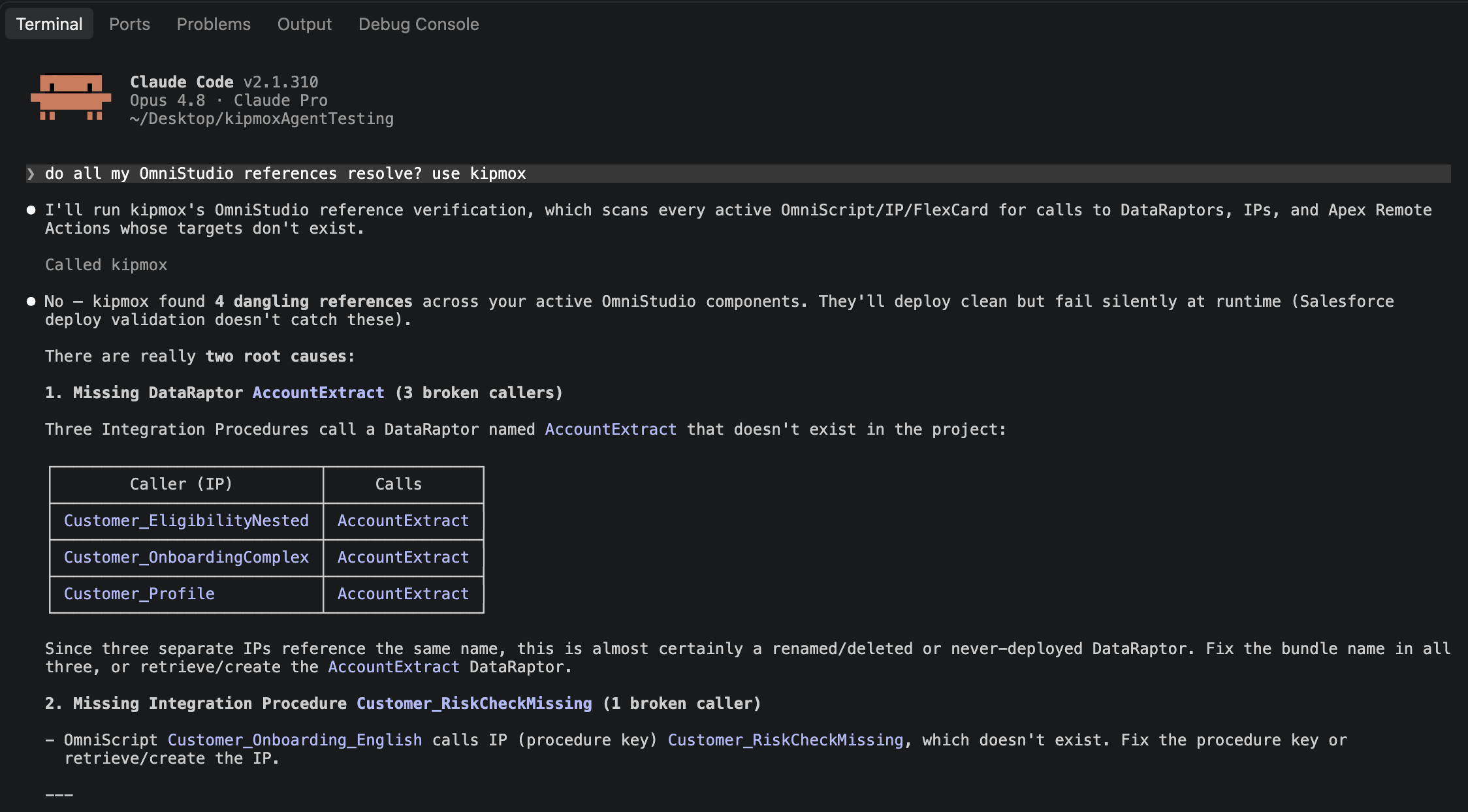Click the bullet before 'No — kipmox found'
The width and height of the screenshot is (1468, 812).
point(31,302)
